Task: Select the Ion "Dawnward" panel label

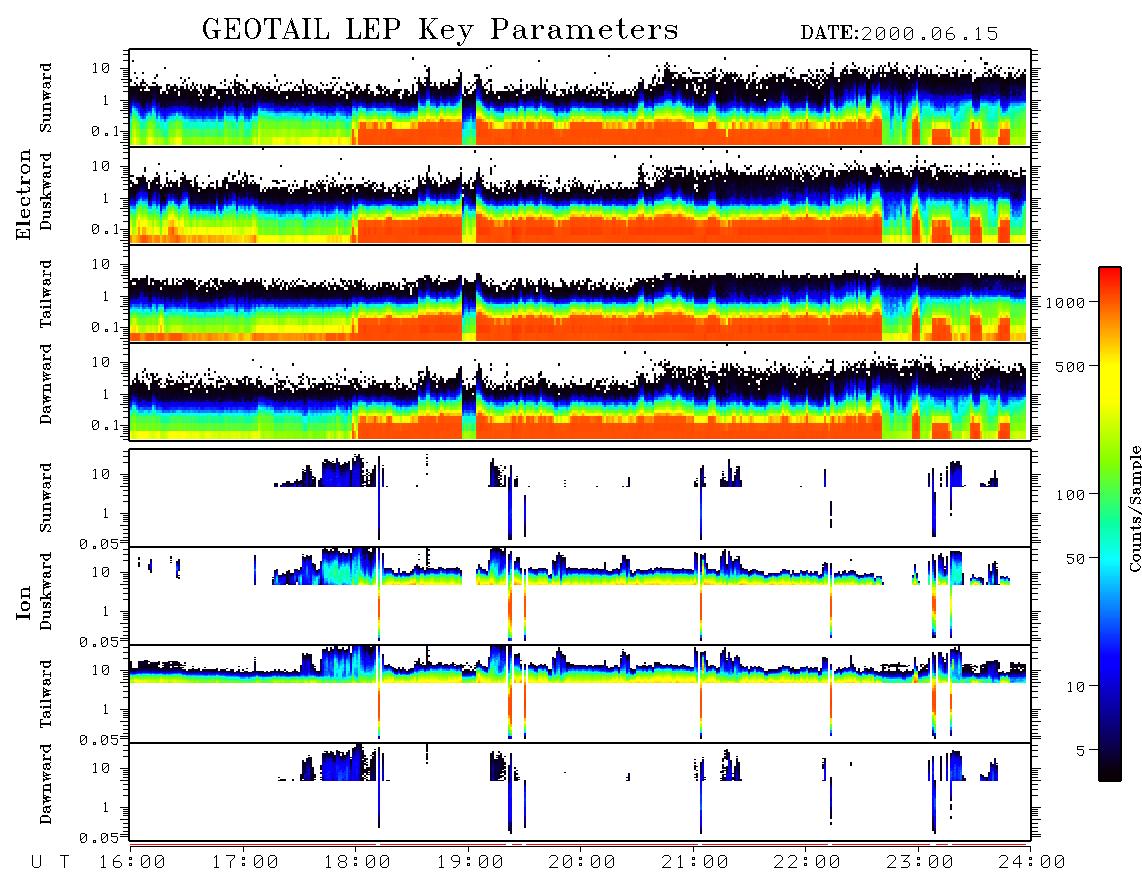Action: tap(46, 785)
